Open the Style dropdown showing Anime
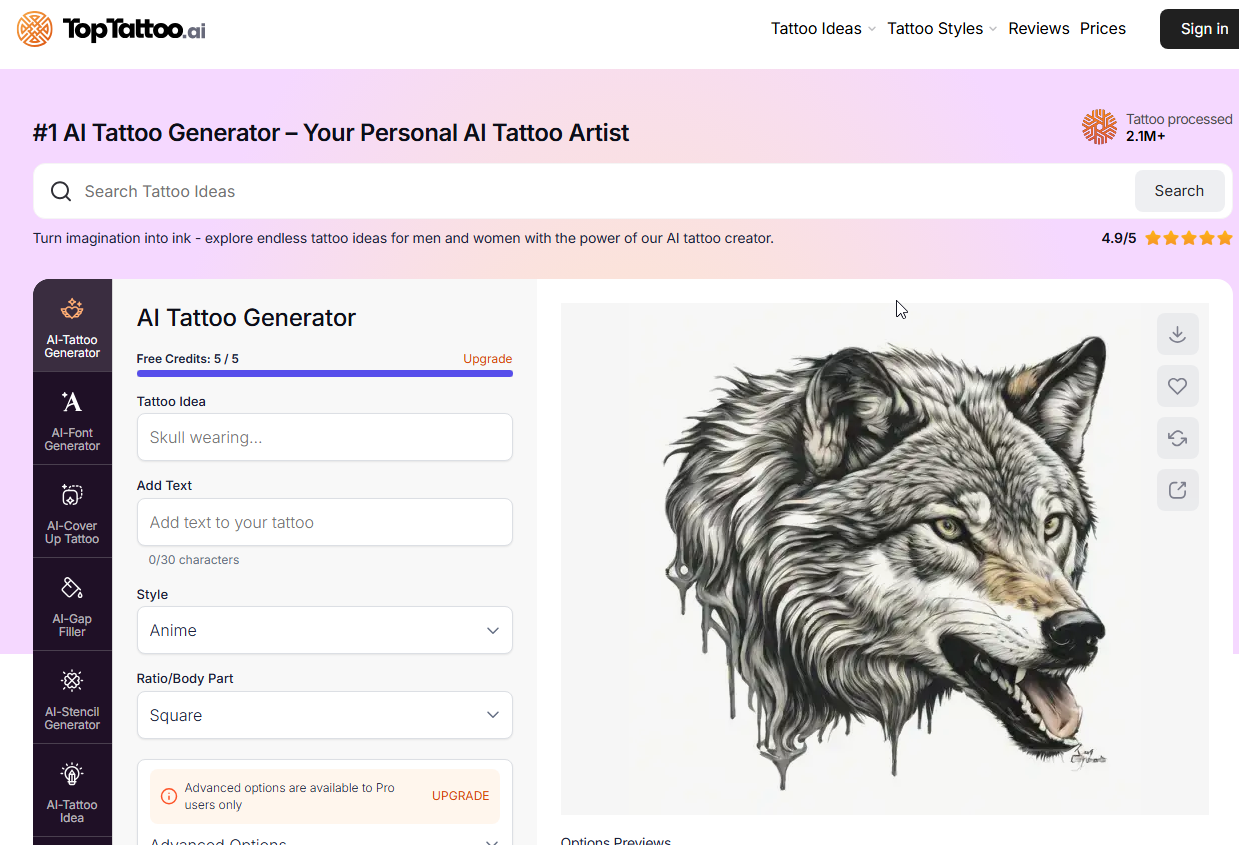The width and height of the screenshot is (1239, 845). [x=324, y=630]
